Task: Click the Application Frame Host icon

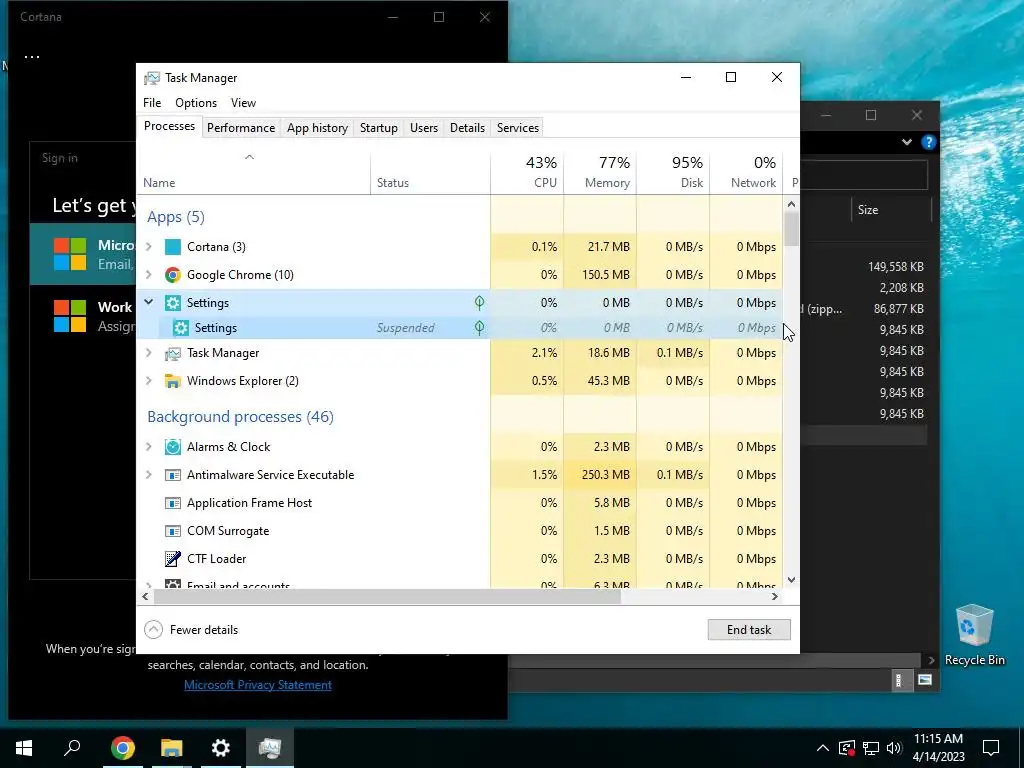Action: [x=172, y=503]
